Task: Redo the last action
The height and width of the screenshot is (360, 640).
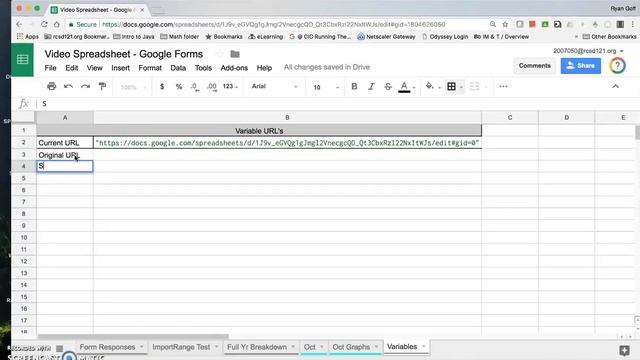Action: click(85, 87)
